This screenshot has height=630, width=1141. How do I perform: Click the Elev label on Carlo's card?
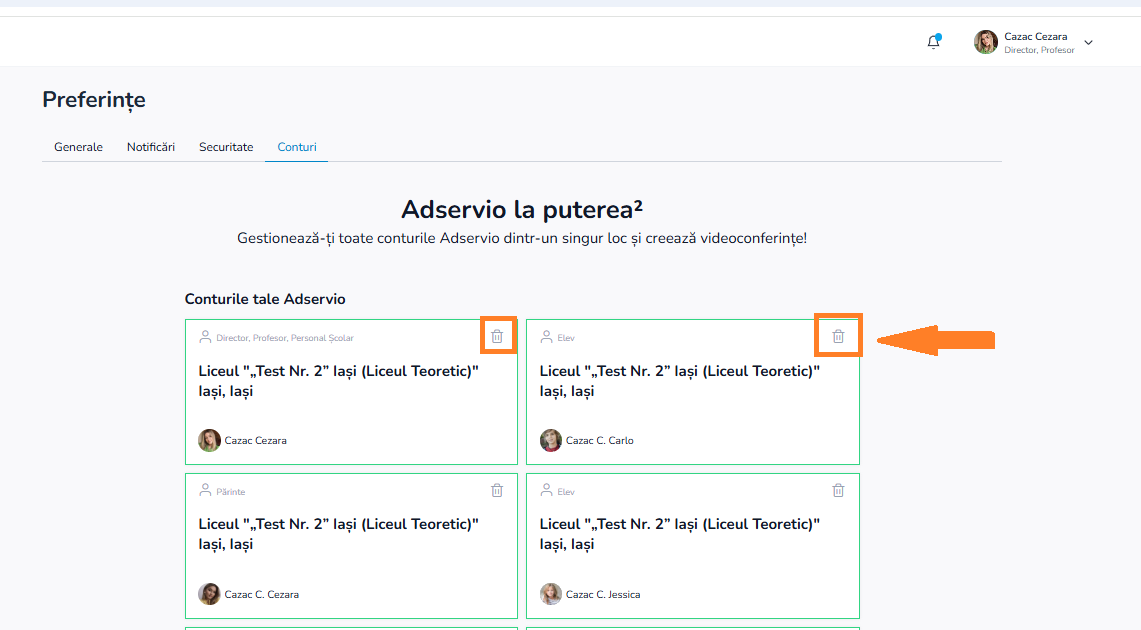click(566, 338)
